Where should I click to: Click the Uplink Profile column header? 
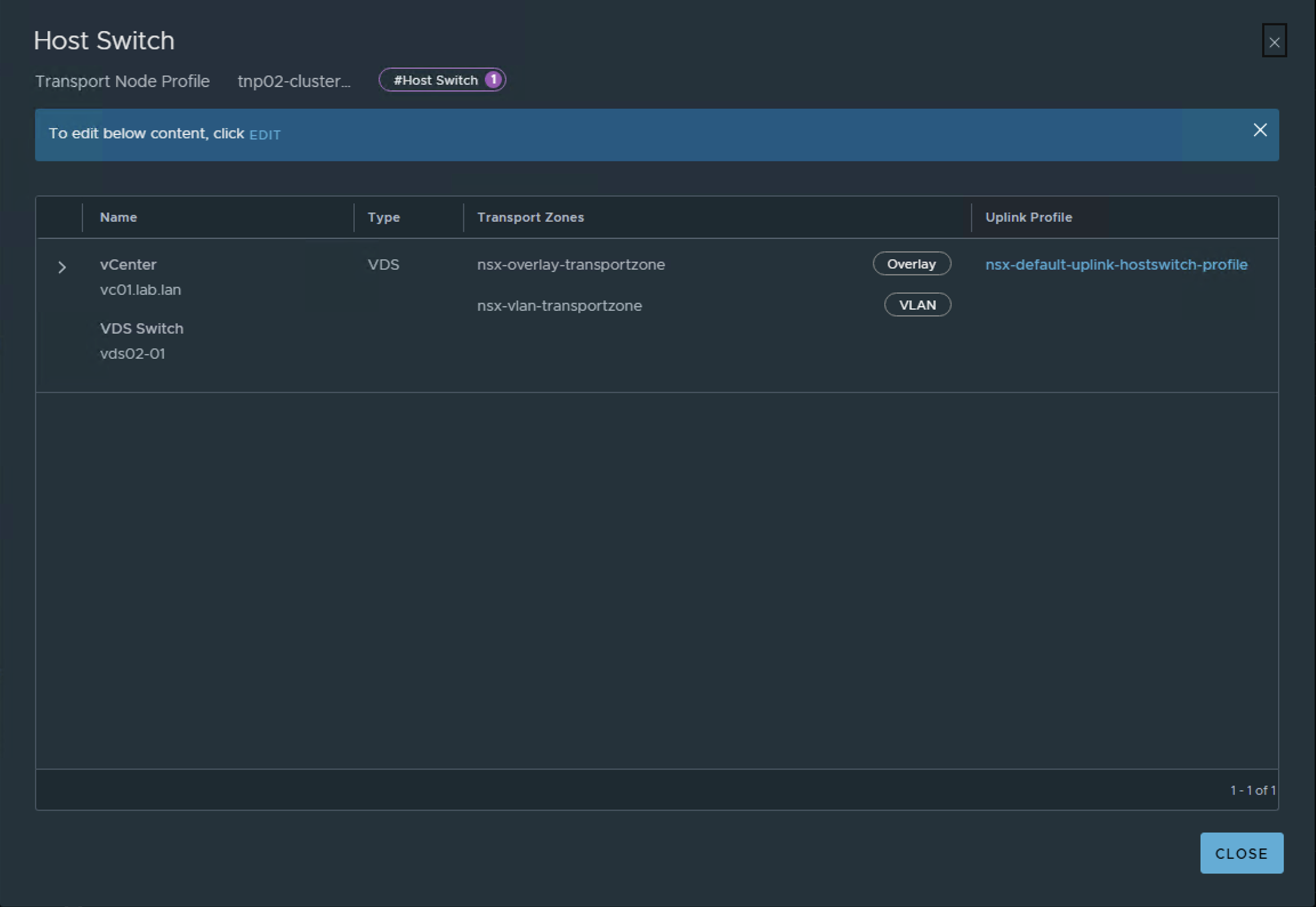(1028, 218)
